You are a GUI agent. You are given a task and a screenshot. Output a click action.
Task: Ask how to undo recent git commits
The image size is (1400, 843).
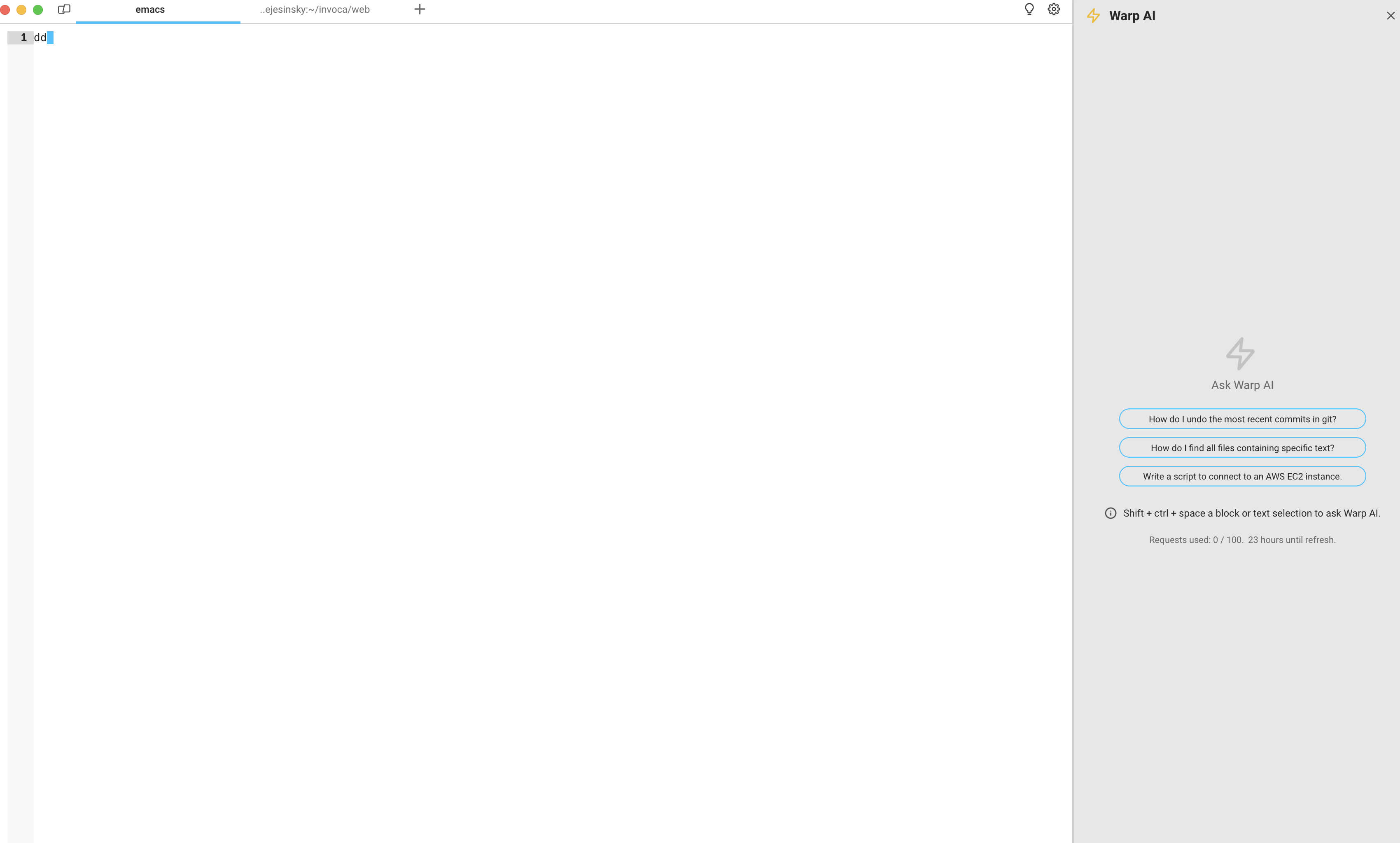pos(1242,419)
